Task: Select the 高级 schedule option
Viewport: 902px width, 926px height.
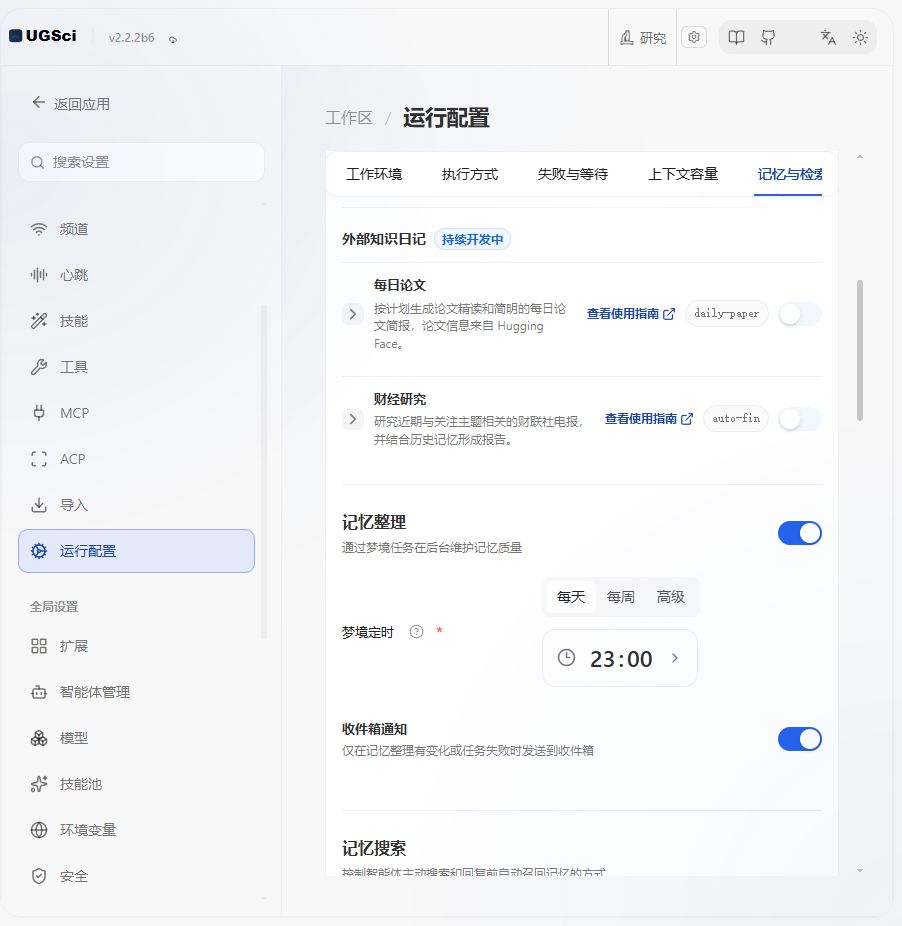Action: [670, 597]
